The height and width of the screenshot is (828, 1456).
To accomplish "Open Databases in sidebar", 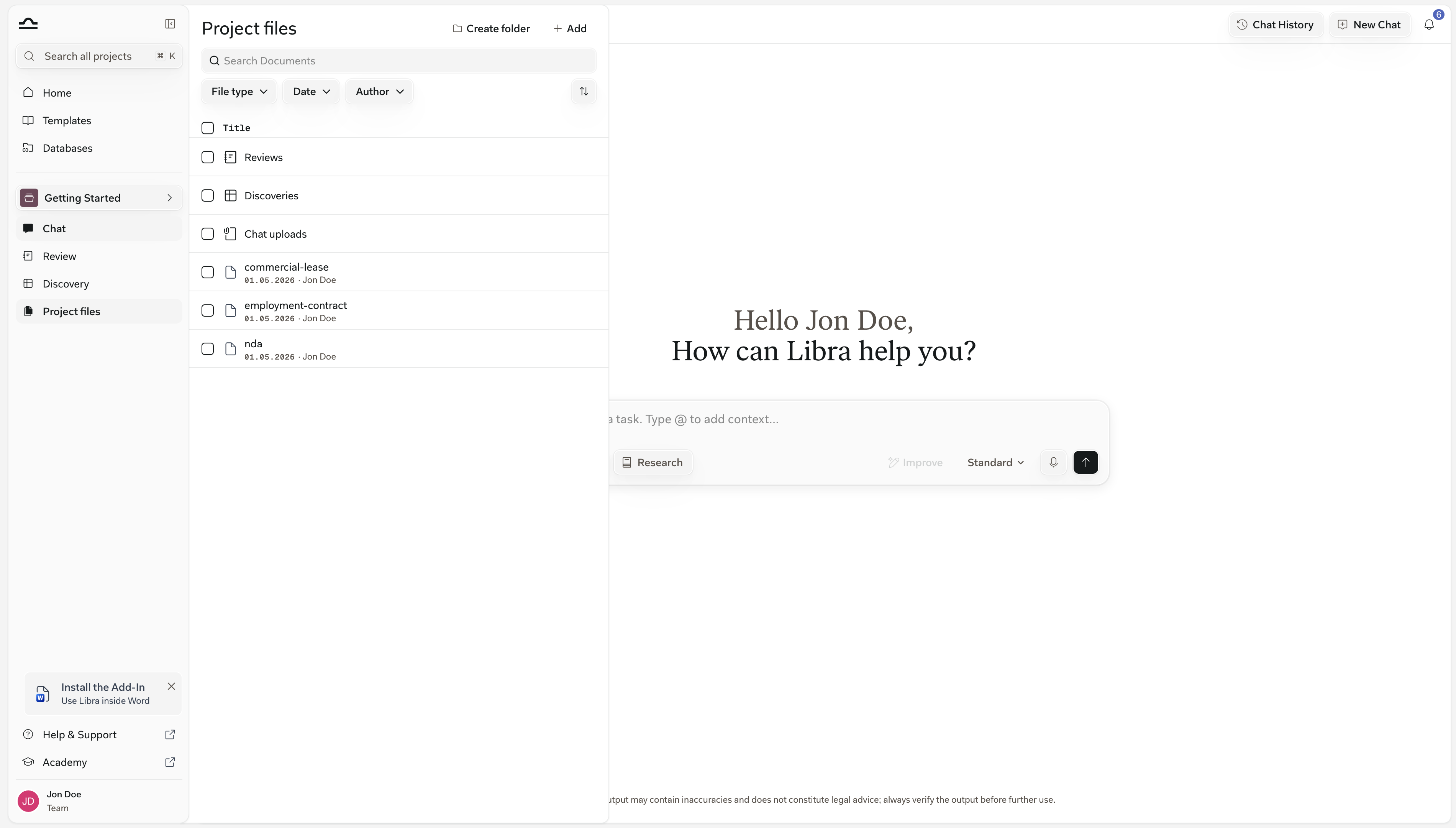I will [99, 148].
